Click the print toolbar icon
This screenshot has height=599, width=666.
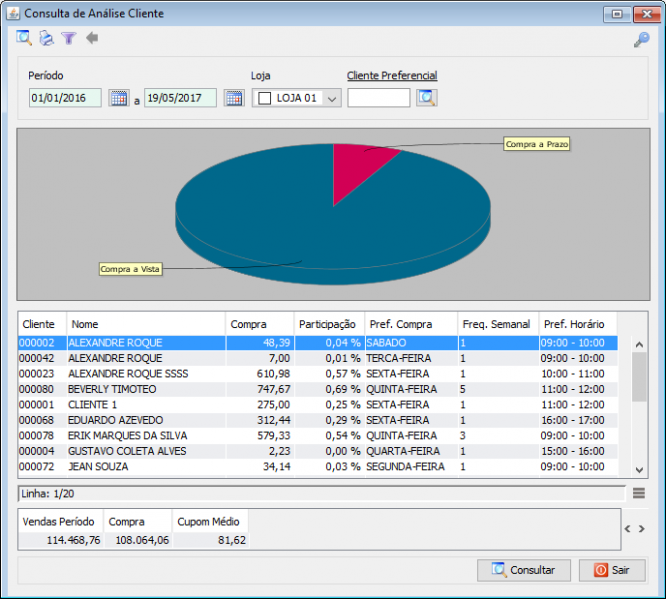pos(46,38)
